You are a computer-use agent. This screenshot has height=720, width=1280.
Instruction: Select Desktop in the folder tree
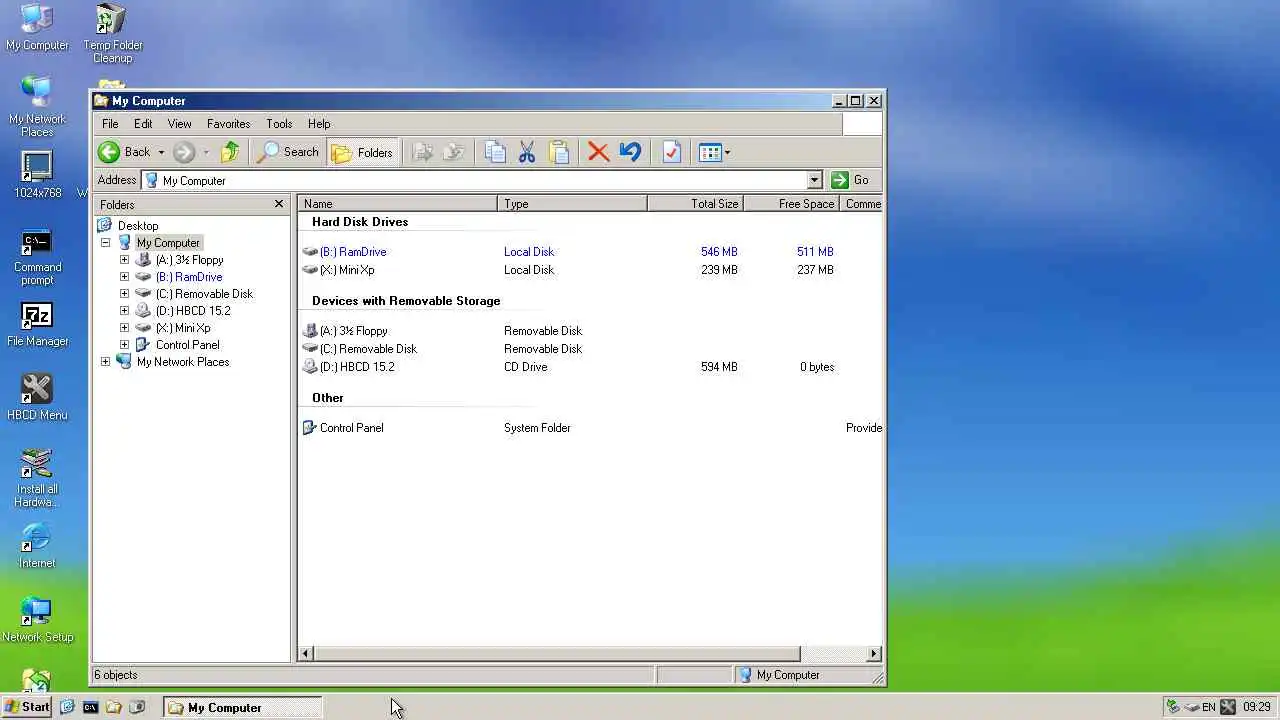138,226
